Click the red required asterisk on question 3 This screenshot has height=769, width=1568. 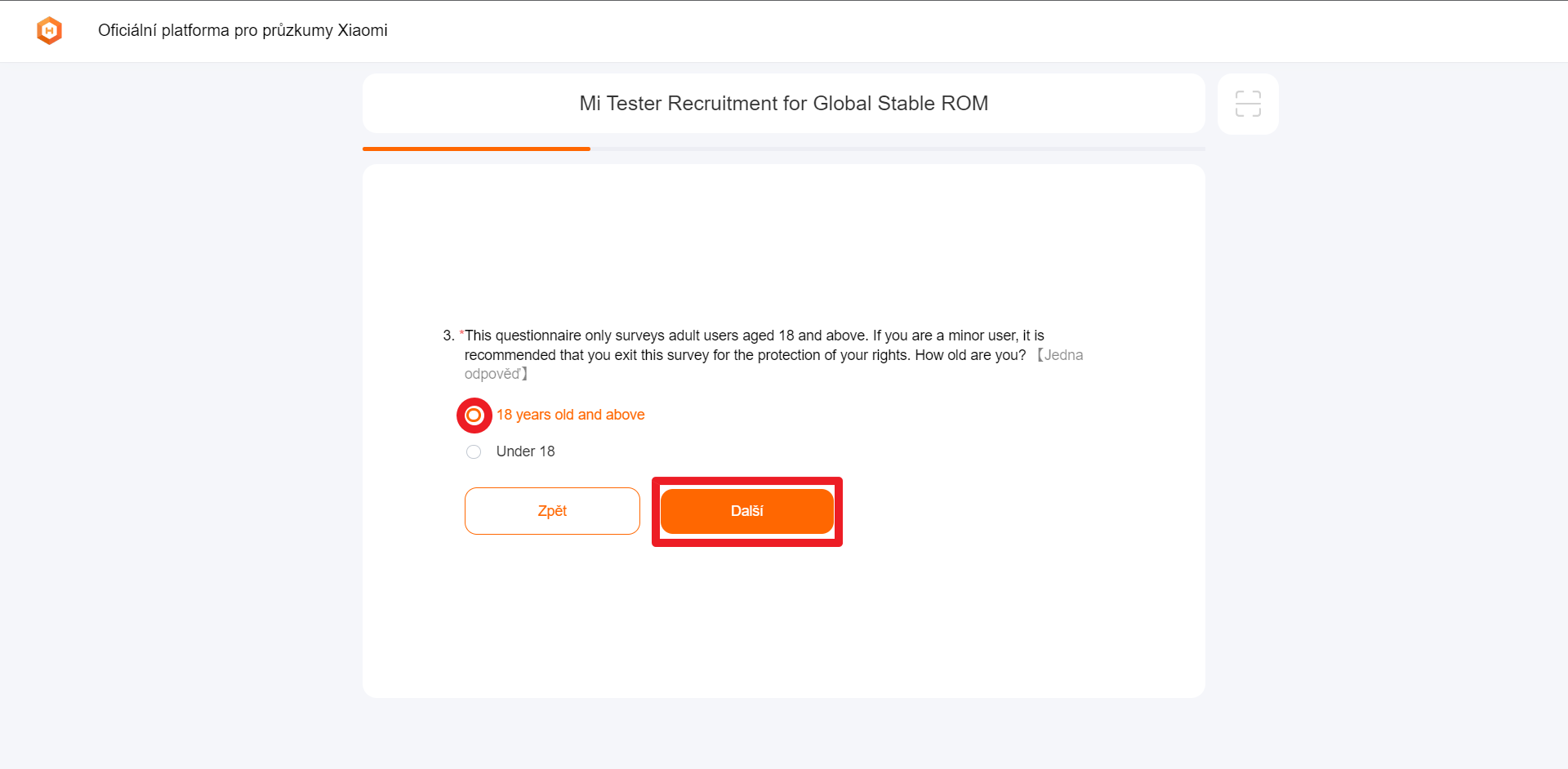[461, 333]
